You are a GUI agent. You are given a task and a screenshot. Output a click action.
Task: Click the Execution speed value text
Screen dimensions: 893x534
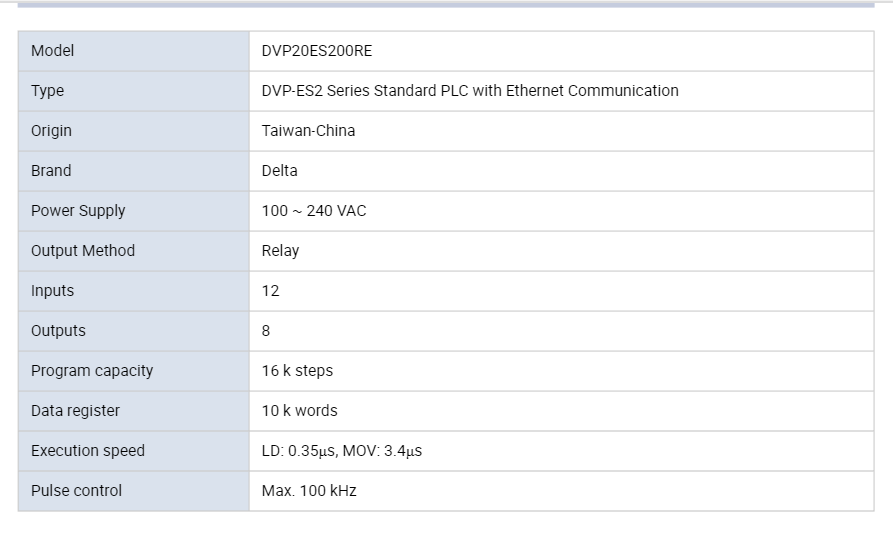tap(342, 451)
